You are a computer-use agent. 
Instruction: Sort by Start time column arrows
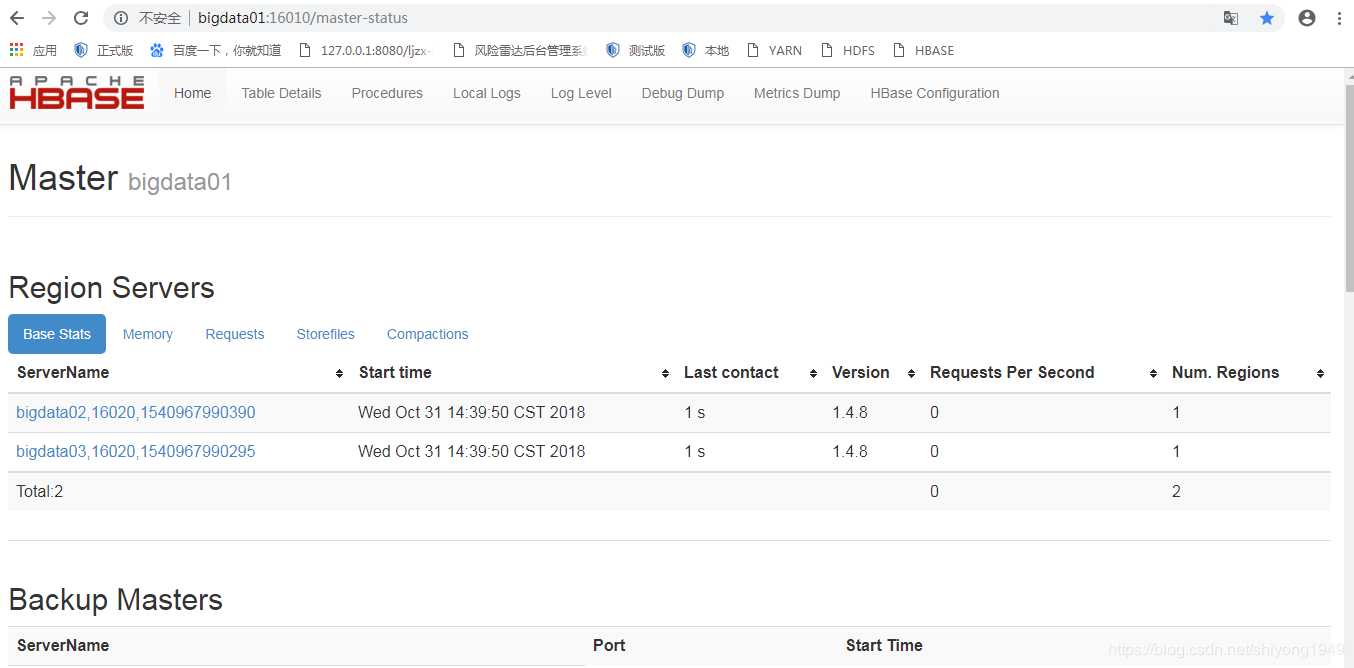(665, 373)
